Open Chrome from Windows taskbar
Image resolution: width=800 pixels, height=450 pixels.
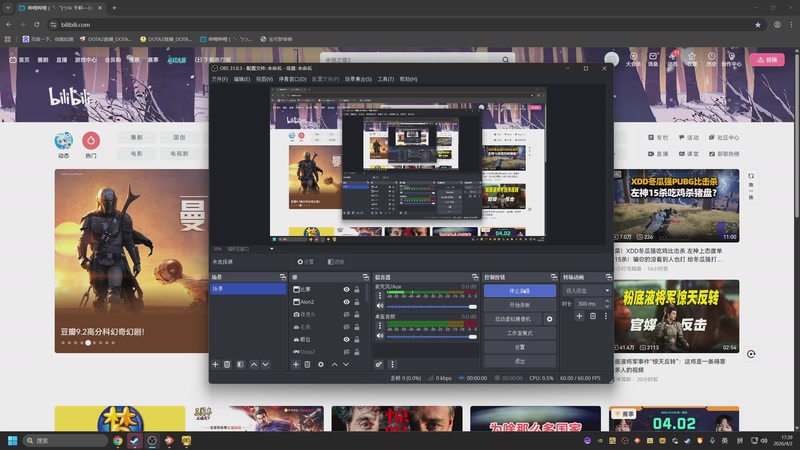click(117, 440)
